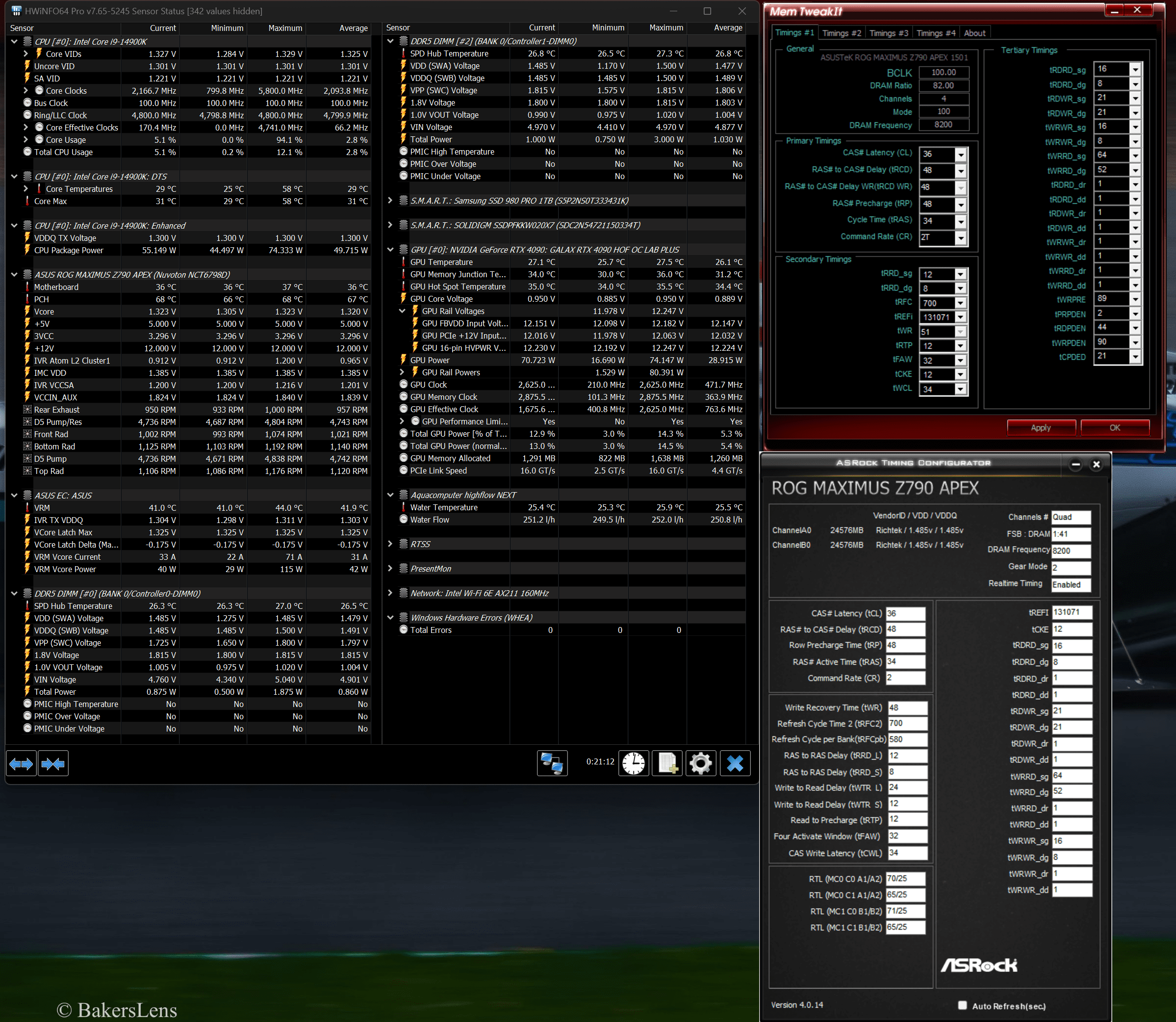This screenshot has height=1022, width=1176.
Task: Collapse the GPU Rail Voltages subtree
Action: tap(402, 311)
